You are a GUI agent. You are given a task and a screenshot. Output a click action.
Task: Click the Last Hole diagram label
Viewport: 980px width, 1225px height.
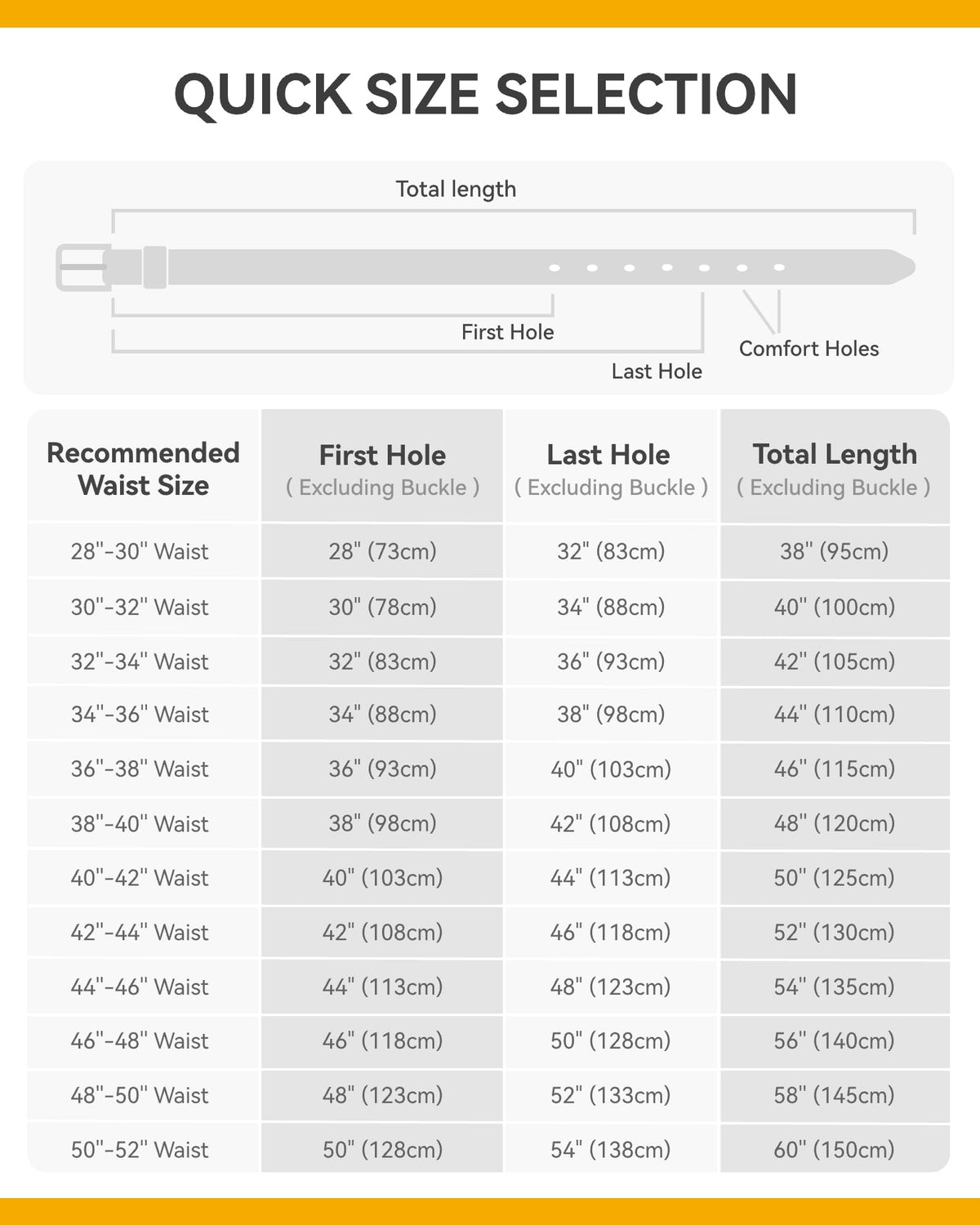(x=657, y=372)
